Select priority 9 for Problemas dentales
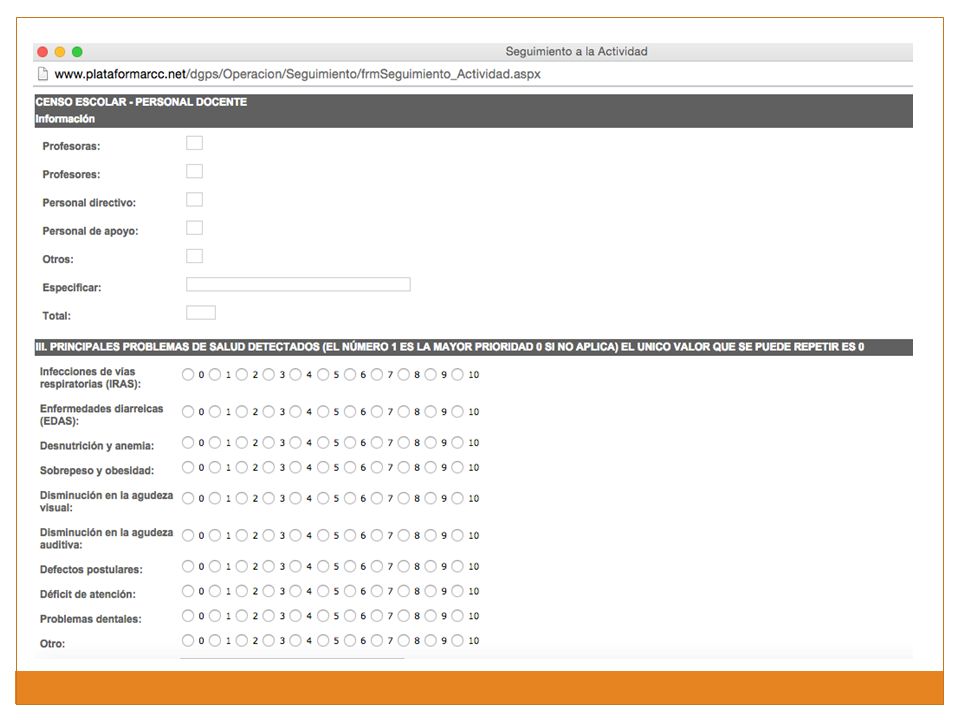Image resolution: width=960 pixels, height=720 pixels. 430,616
